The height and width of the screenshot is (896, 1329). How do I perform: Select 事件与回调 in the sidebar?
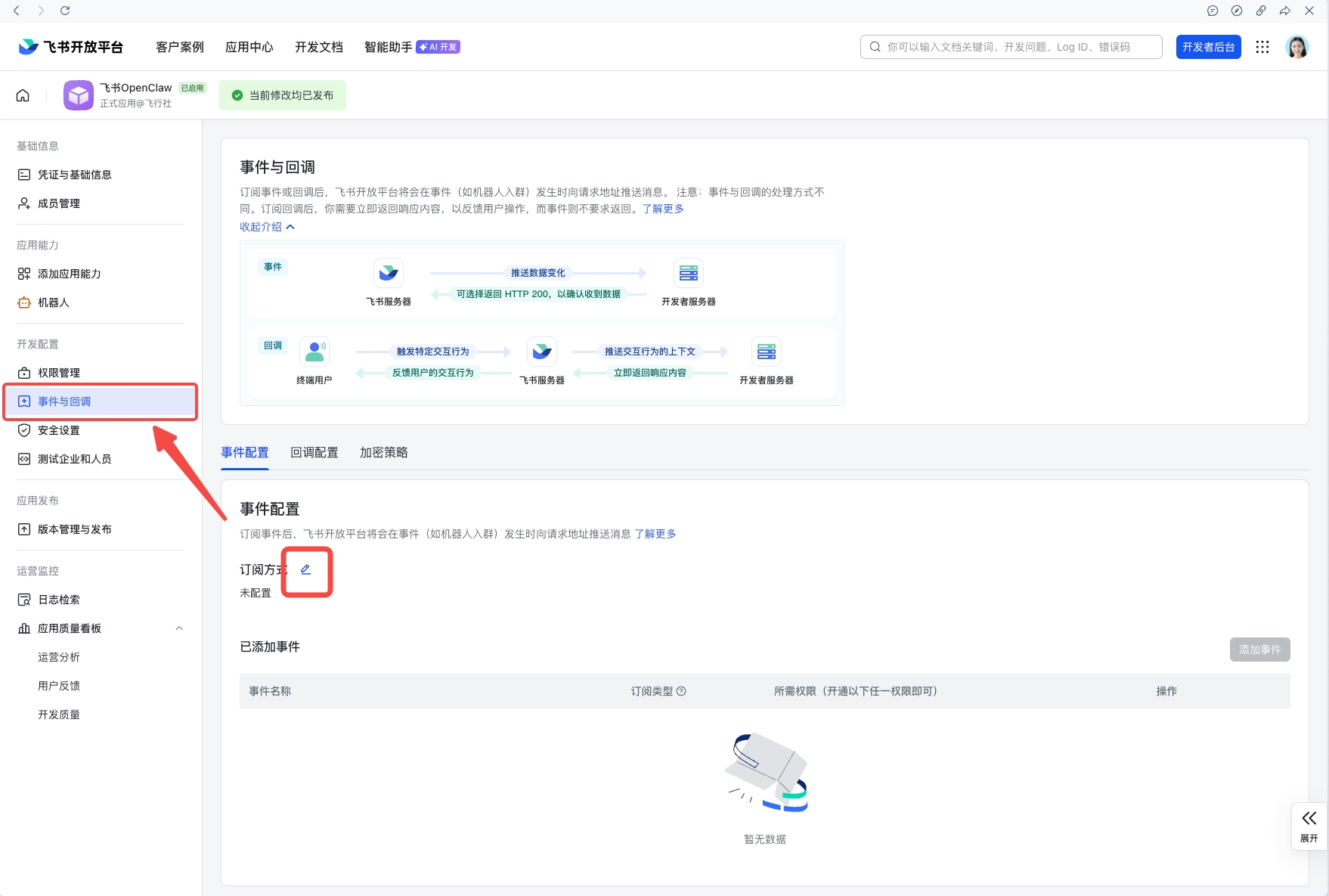pos(64,401)
